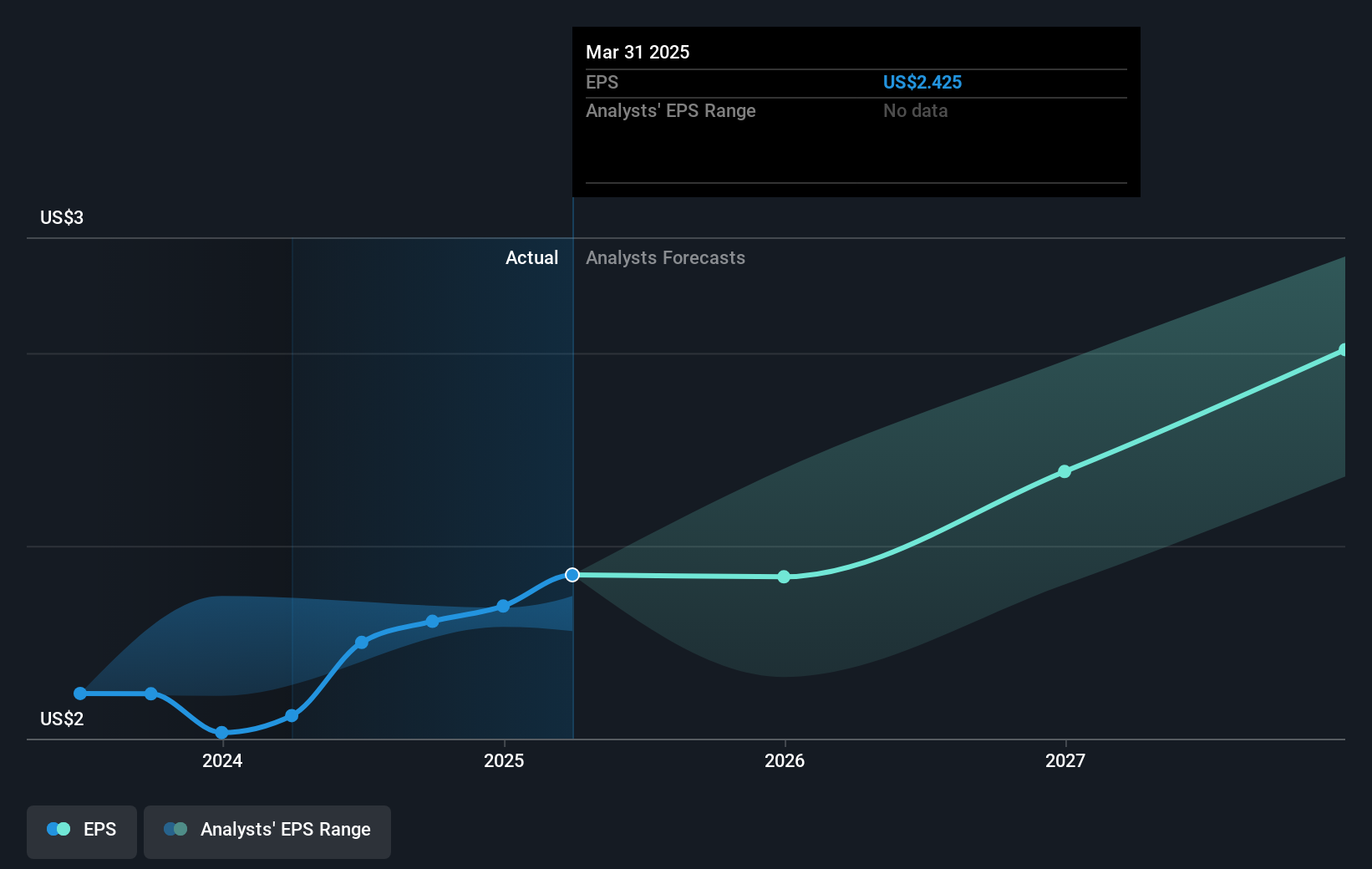This screenshot has height=869, width=1372.
Task: Click the No data text in tooltip
Action: (x=915, y=110)
